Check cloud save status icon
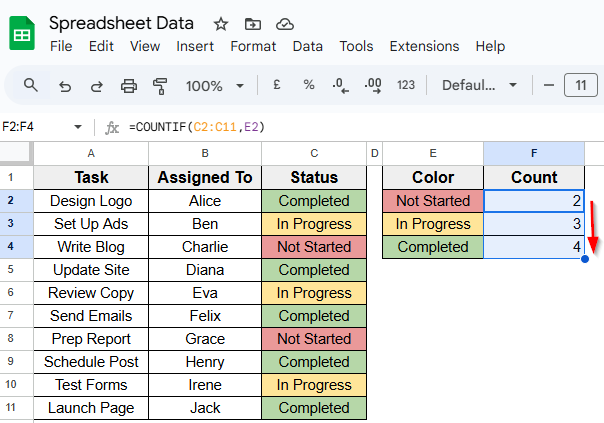604x423 pixels. pyautogui.click(x=285, y=24)
